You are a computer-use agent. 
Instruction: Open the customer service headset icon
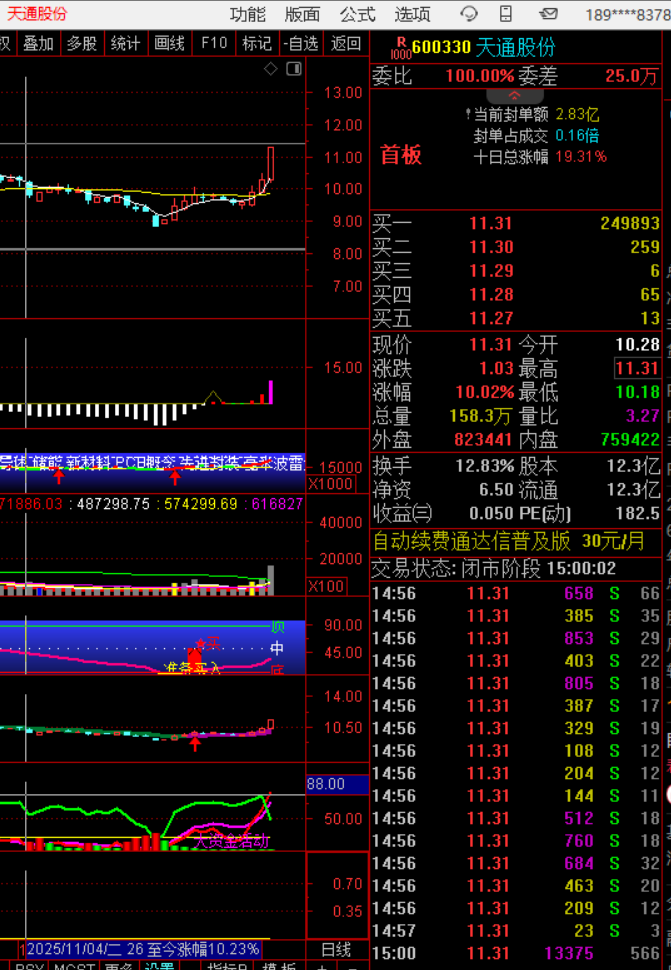coord(469,14)
